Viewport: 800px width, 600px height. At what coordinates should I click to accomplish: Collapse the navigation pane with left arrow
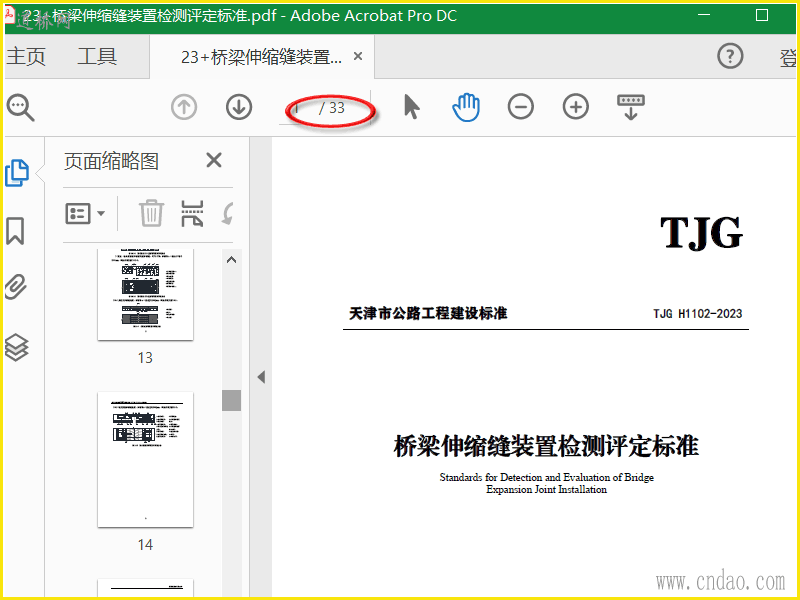[x=261, y=378]
